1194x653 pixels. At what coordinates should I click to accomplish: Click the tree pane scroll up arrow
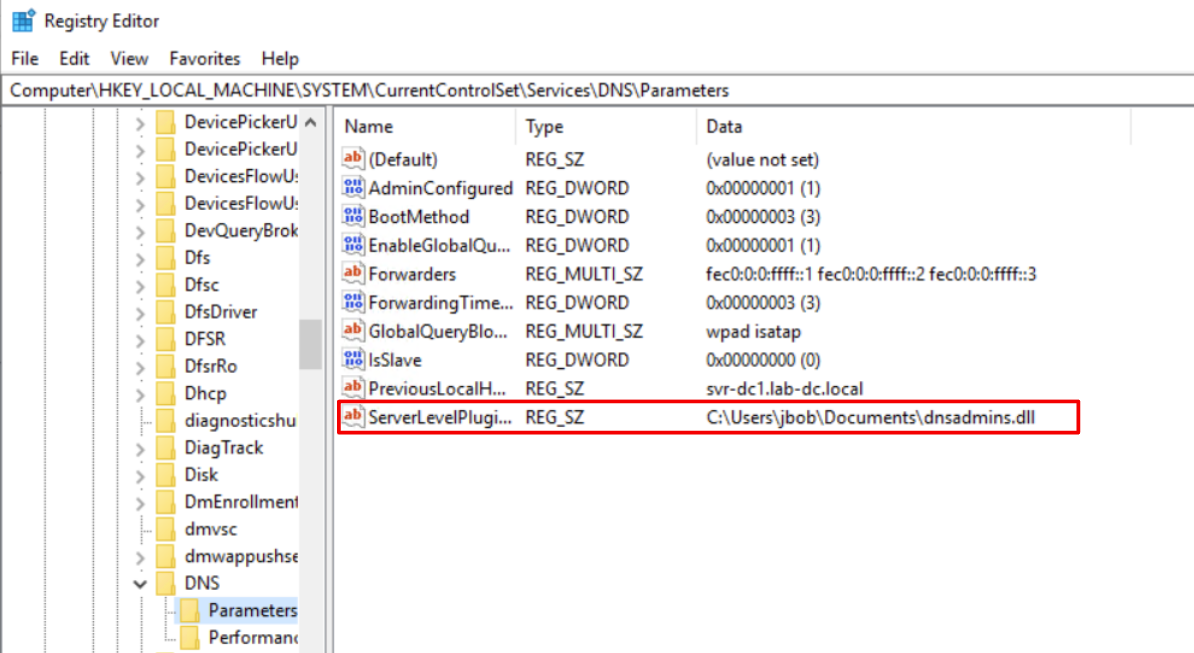coord(311,122)
